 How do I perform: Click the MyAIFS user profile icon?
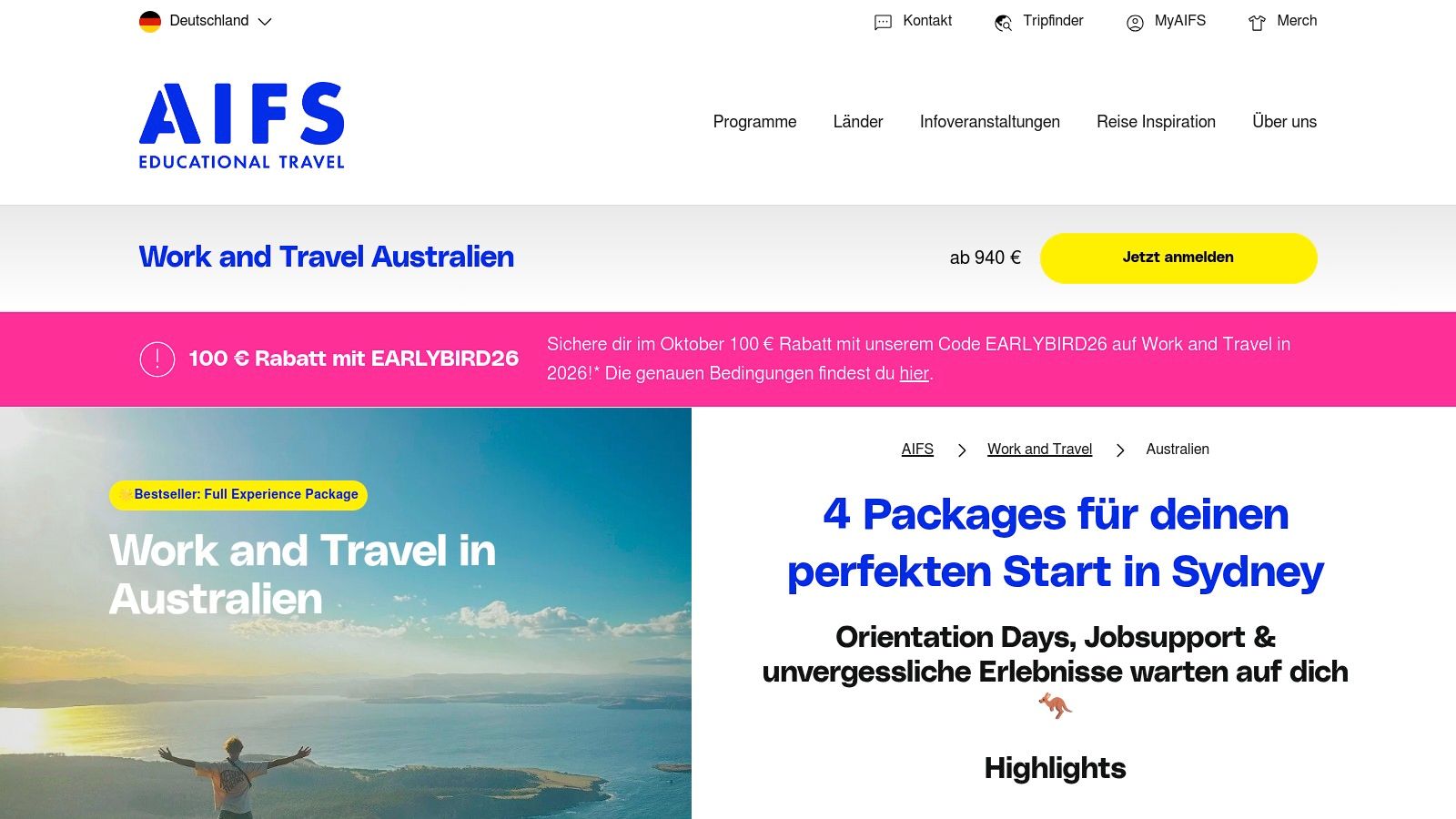pos(1135,23)
